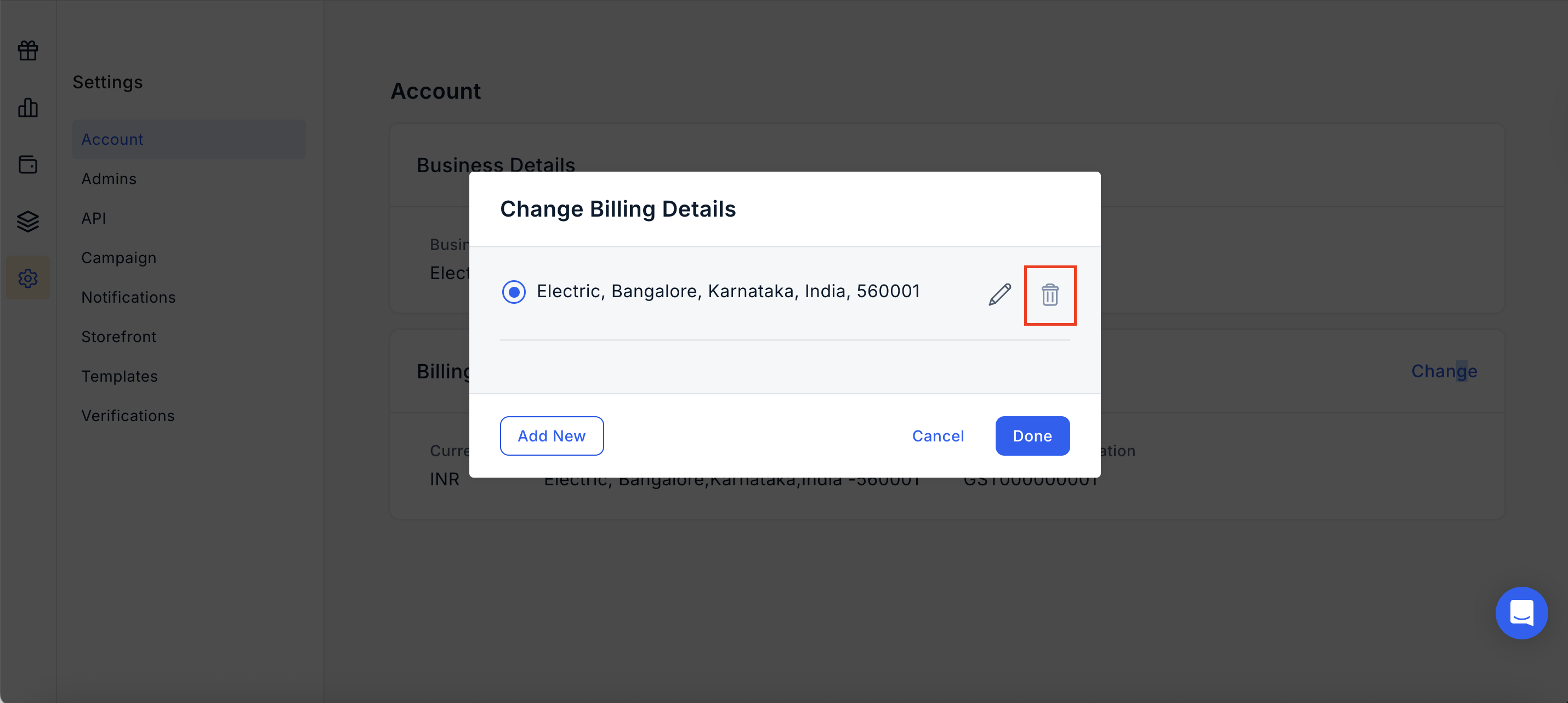Open the gift rewards icon in sidebar
Screen dimensions: 1568x703
28,50
